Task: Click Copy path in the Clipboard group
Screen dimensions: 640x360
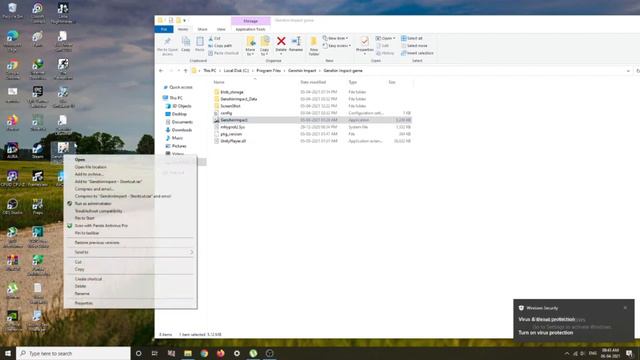Action: (220, 46)
